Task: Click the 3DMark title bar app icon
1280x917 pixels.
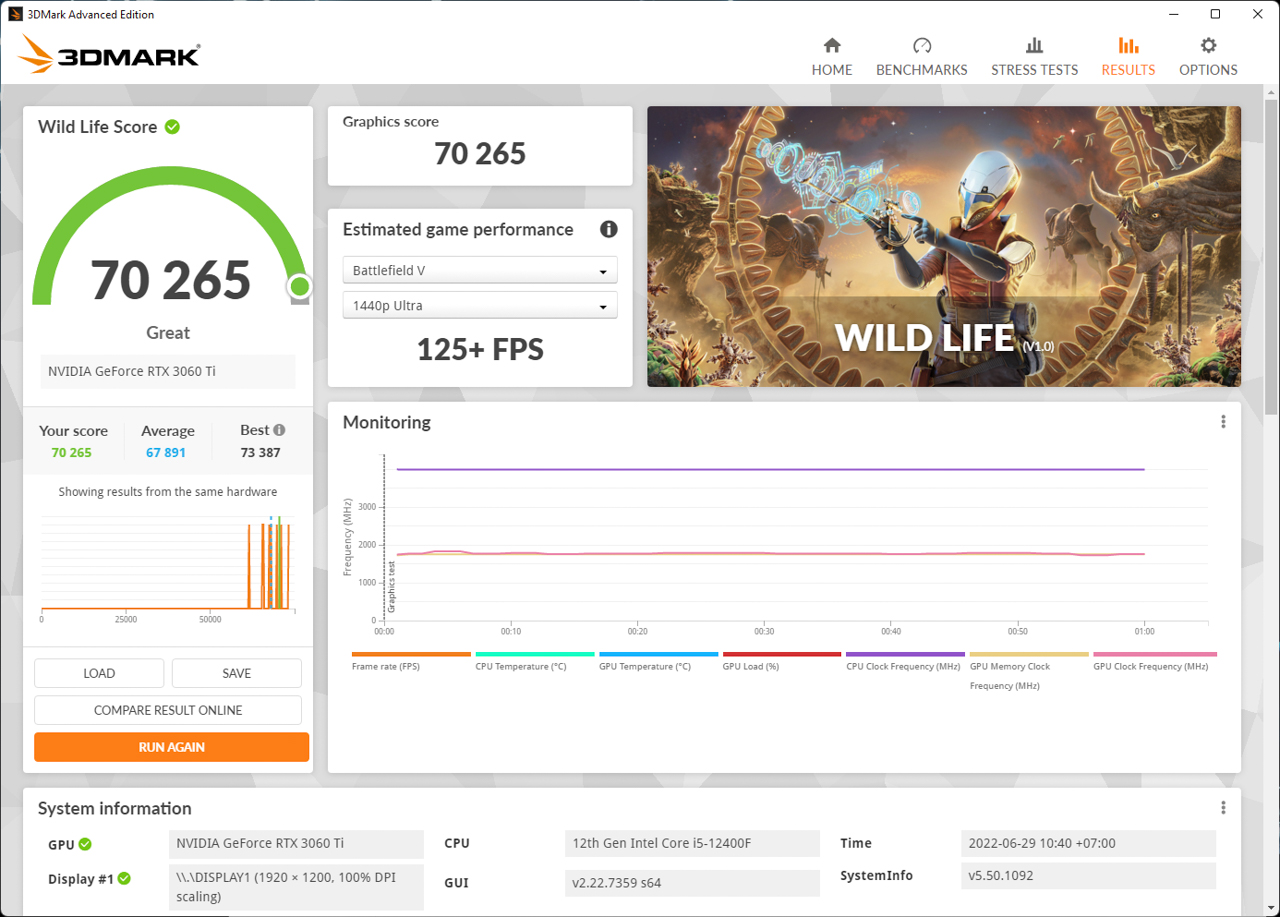Action: pyautogui.click(x=16, y=14)
